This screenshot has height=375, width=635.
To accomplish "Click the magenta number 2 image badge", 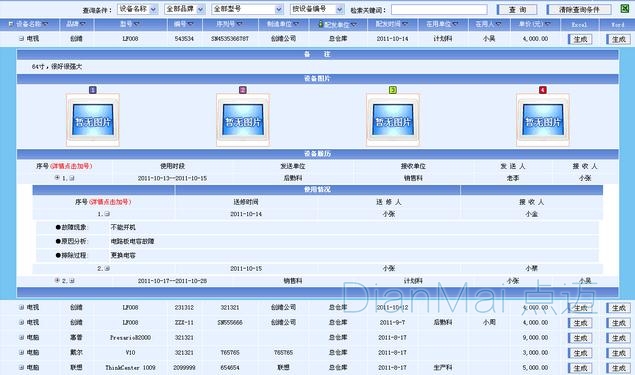I will pos(243,90).
